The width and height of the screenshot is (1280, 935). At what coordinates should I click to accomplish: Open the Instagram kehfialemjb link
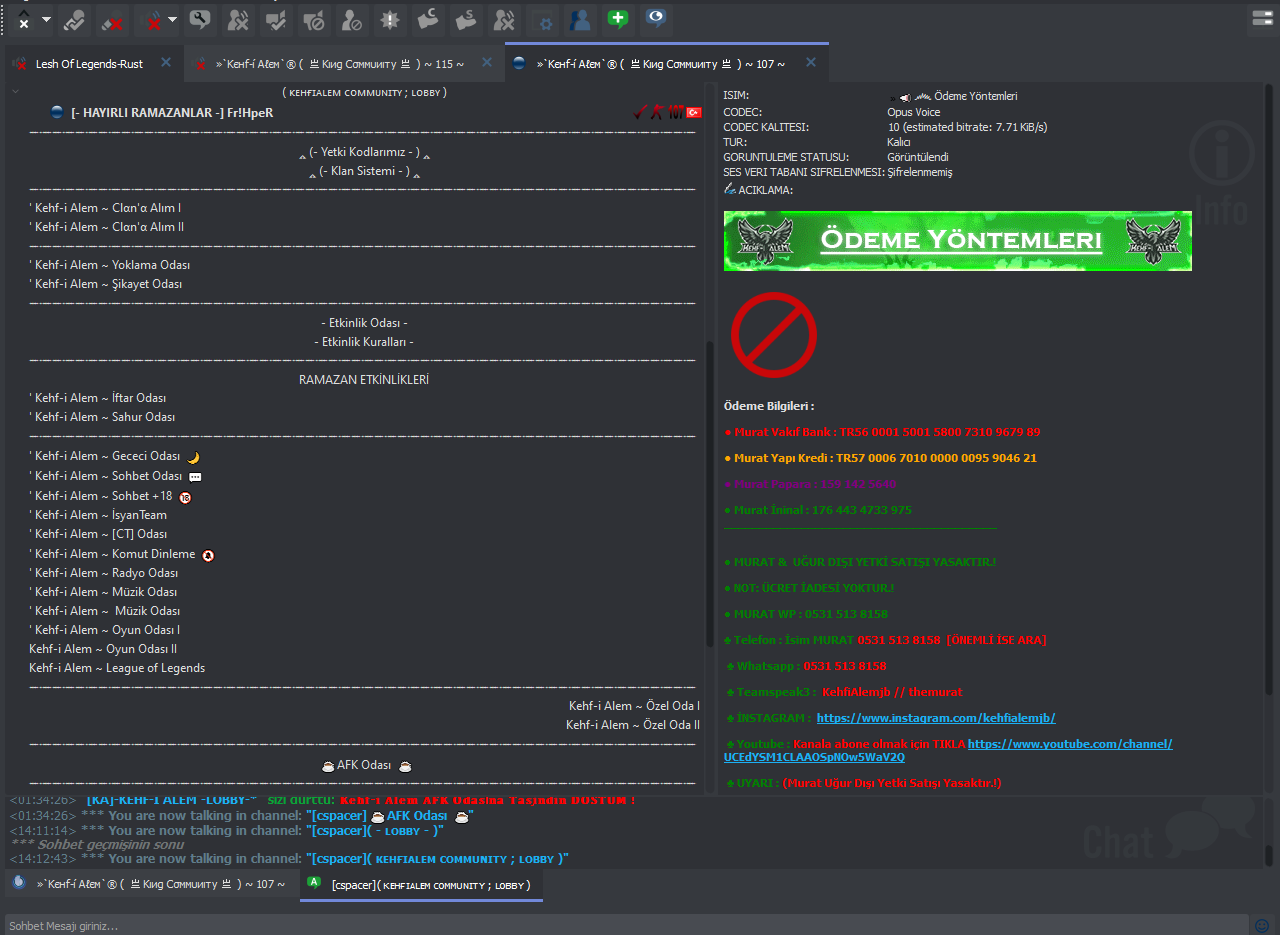936,718
